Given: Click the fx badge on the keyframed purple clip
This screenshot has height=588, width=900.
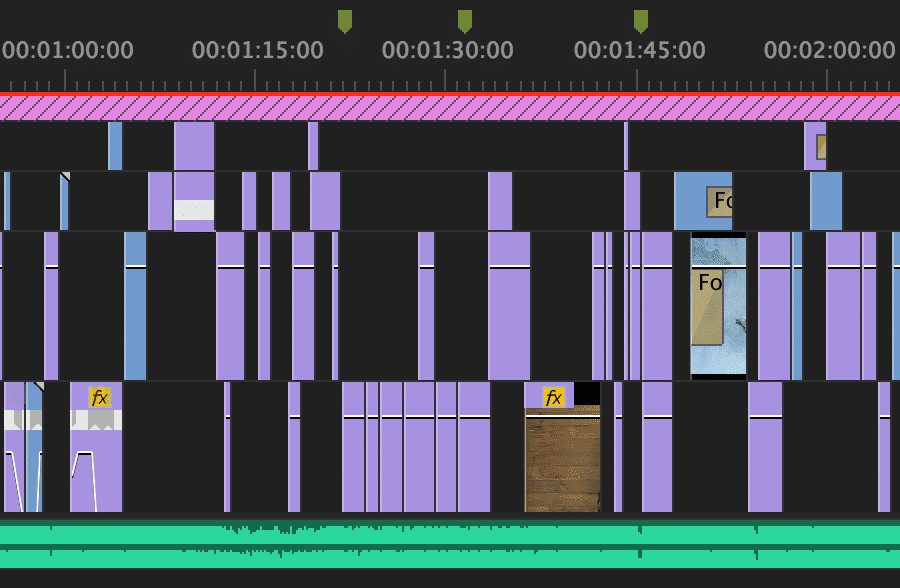Looking at the screenshot, I should pyautogui.click(x=100, y=397).
